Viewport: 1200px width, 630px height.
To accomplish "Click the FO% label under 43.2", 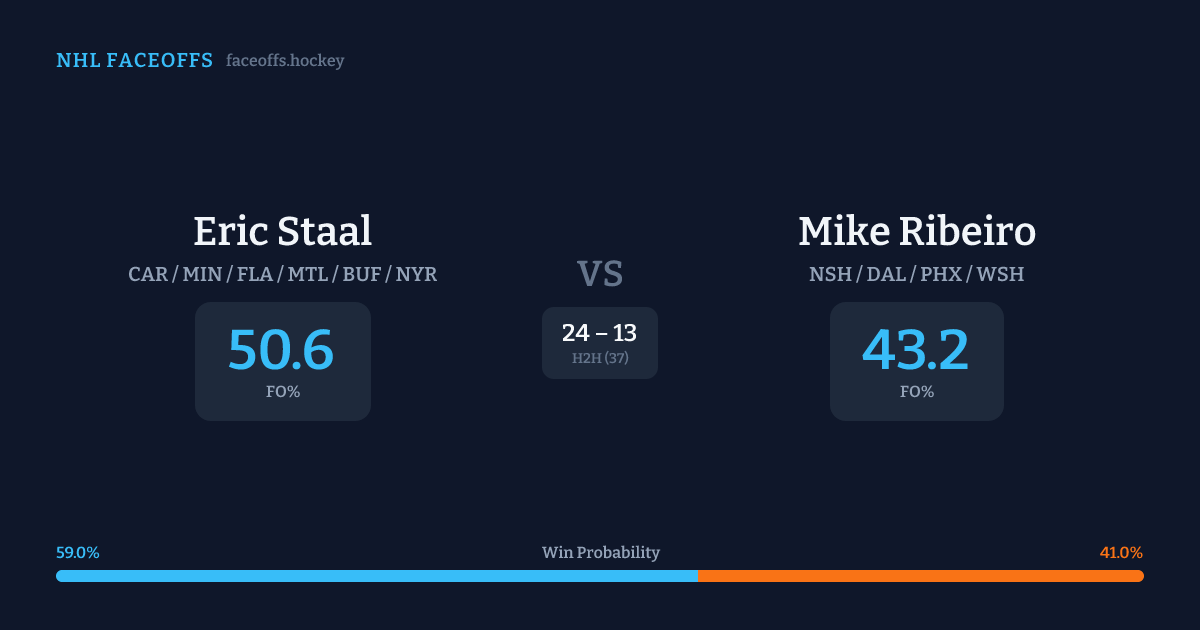I will tap(916, 392).
